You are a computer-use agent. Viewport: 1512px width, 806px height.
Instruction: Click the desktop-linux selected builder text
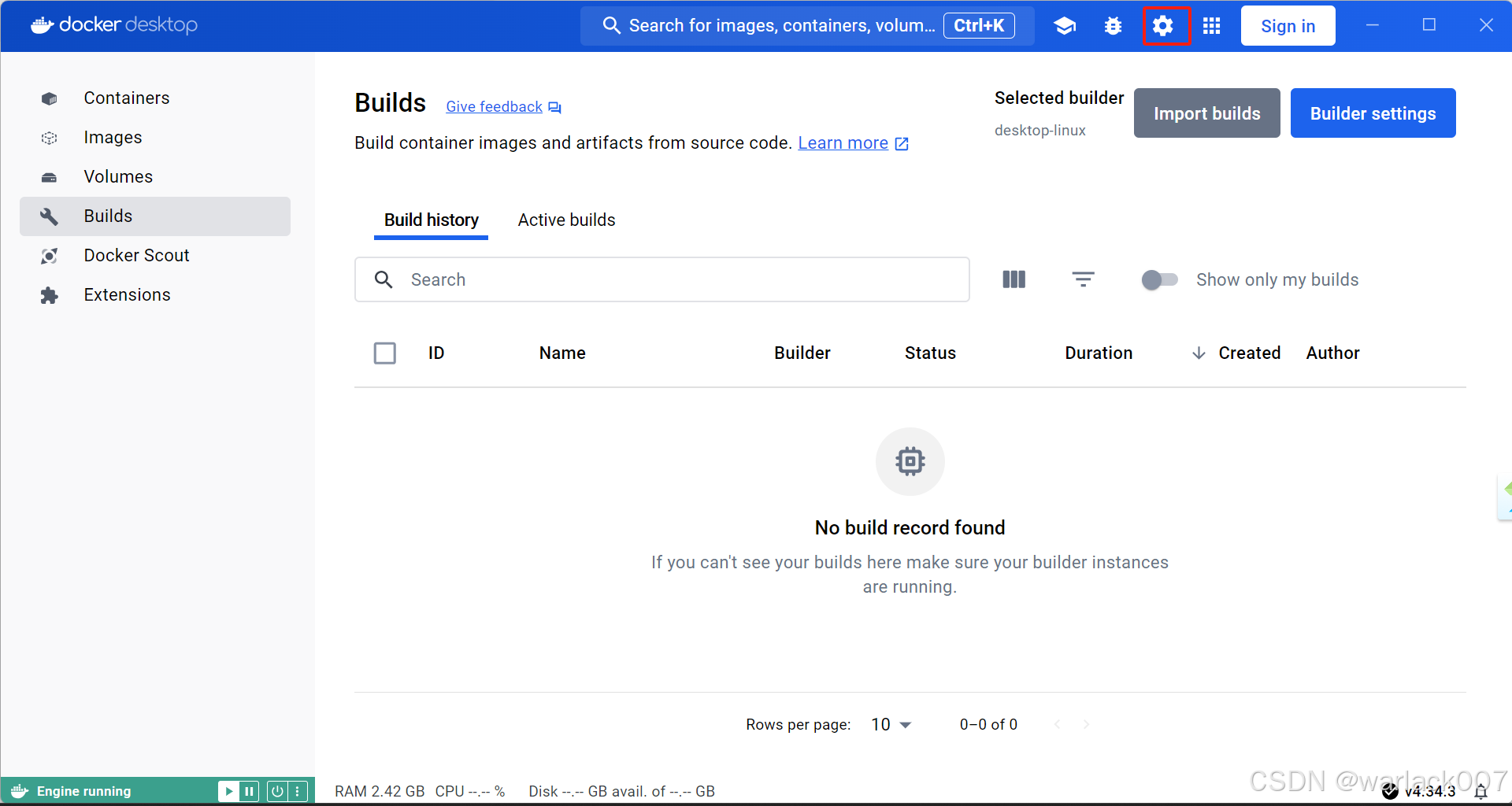pyautogui.click(x=1039, y=131)
